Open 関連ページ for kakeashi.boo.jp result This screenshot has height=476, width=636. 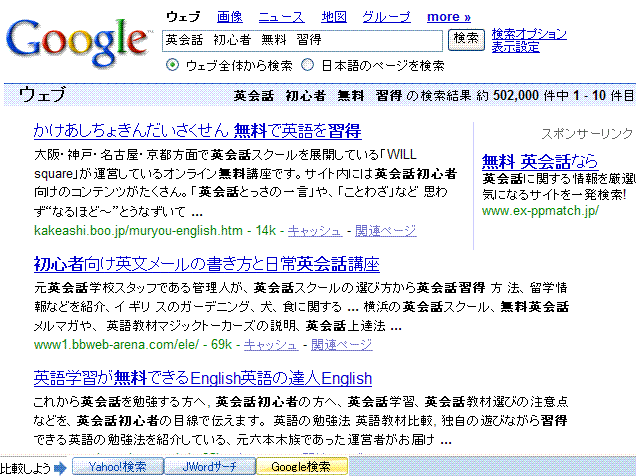[x=386, y=231]
